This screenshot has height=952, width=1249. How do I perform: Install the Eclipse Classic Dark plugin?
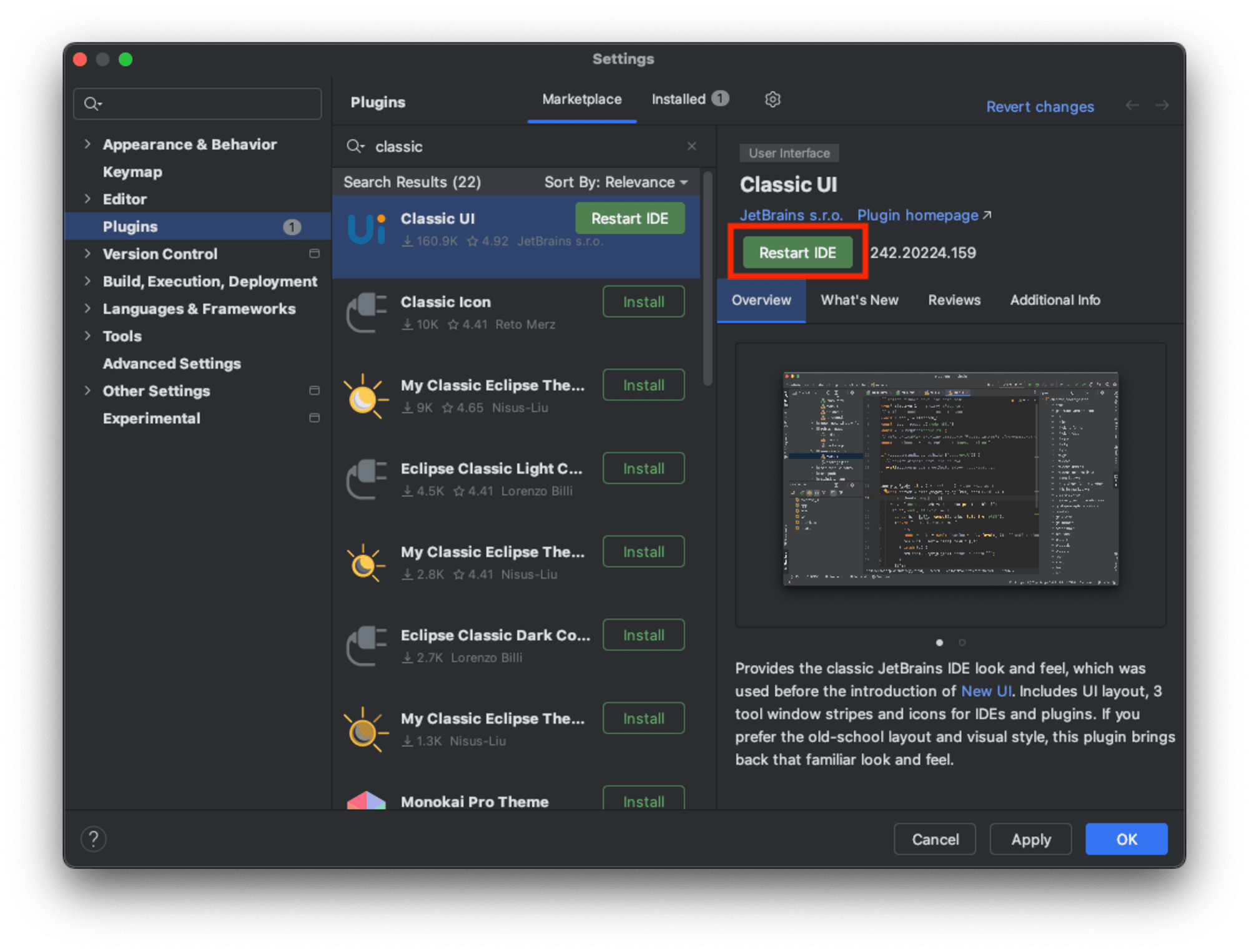click(x=643, y=635)
